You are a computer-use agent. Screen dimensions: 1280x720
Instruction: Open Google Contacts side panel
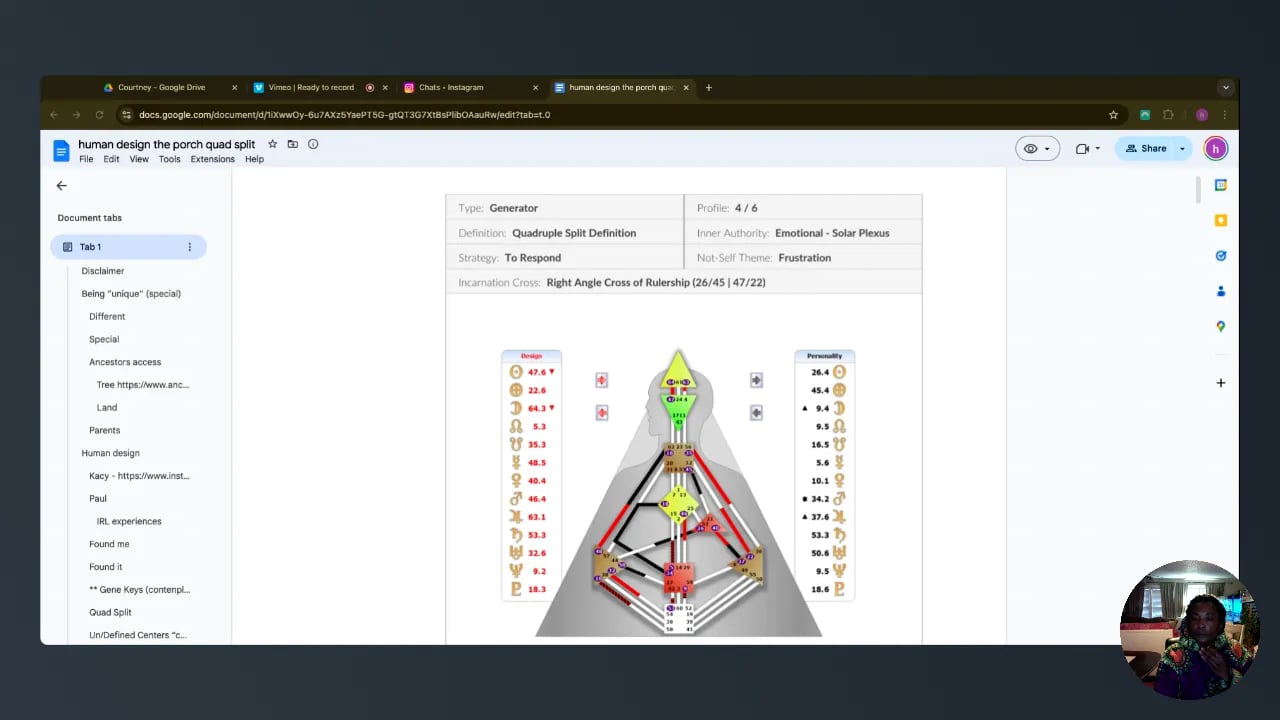tap(1220, 291)
